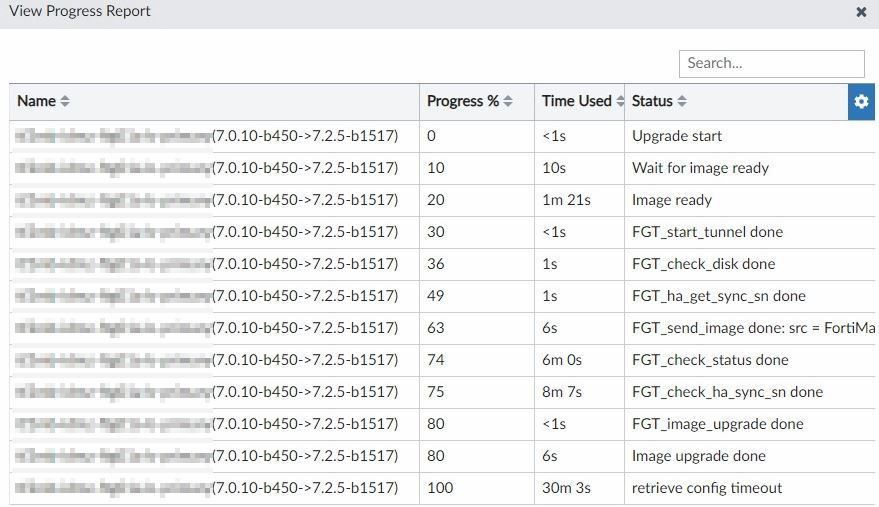Select the Upgrade start row

click(677, 136)
